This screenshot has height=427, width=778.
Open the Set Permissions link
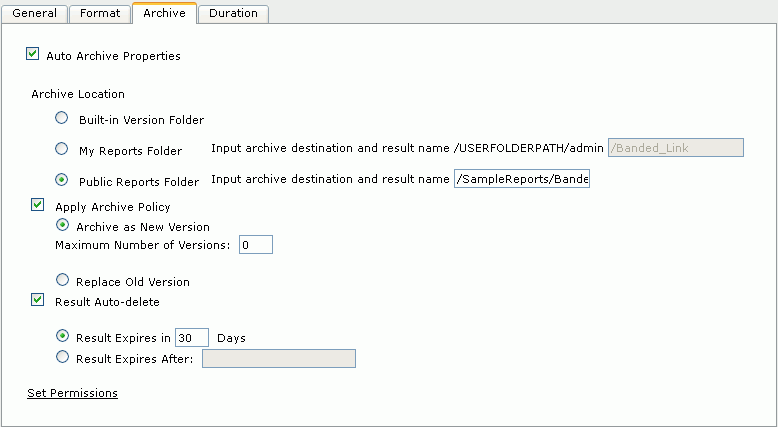(x=72, y=393)
